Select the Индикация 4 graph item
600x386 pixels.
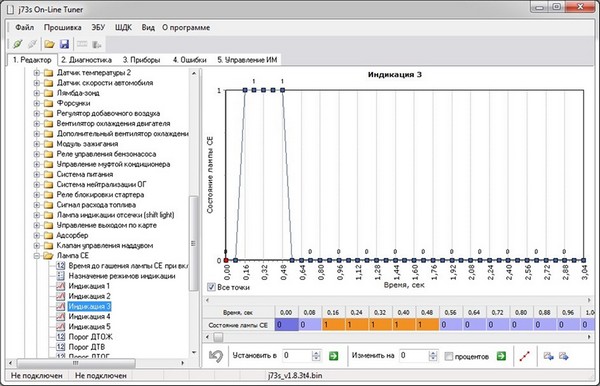pyautogui.click(x=89, y=316)
